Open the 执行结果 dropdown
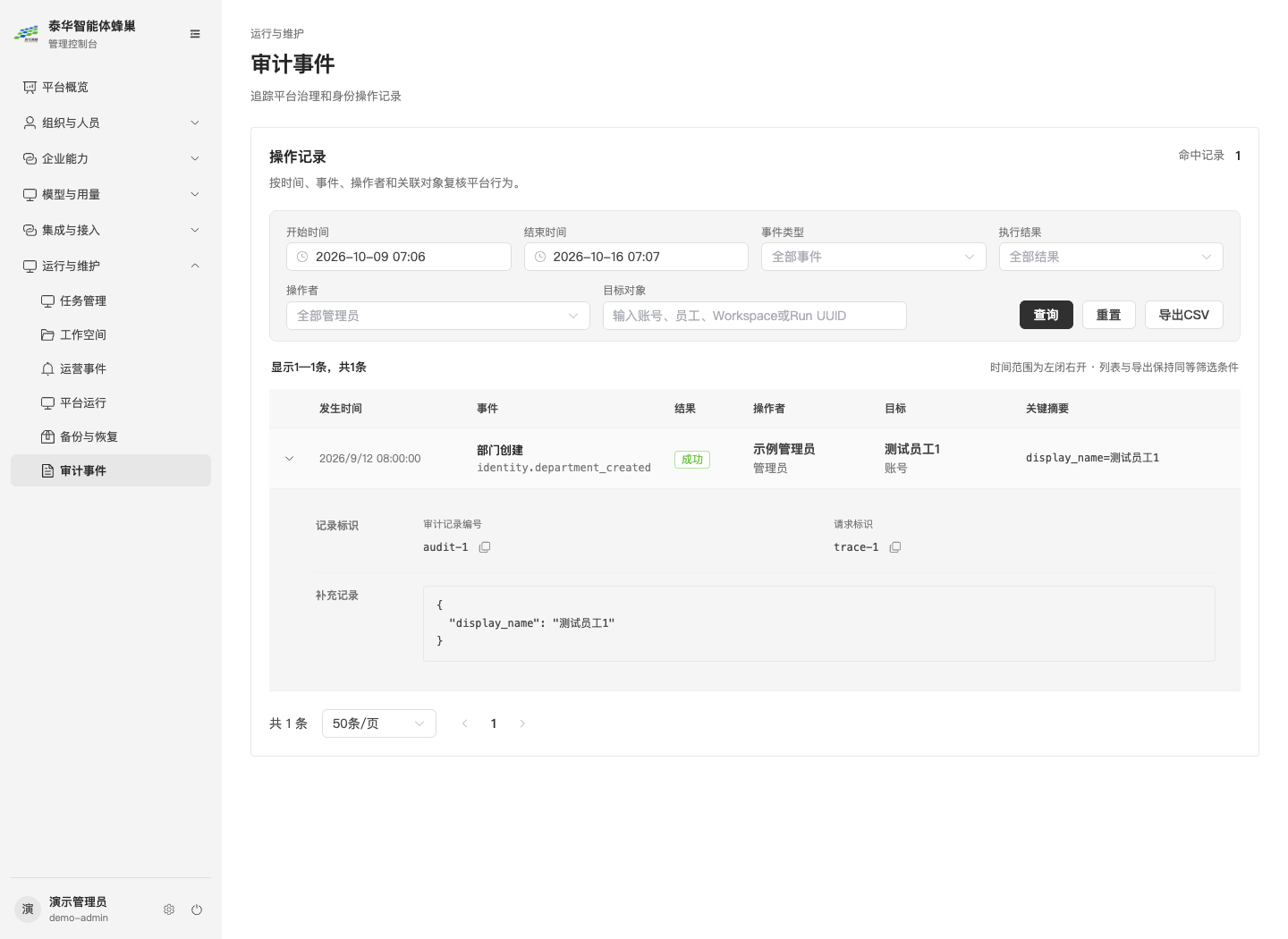This screenshot has width=1288, height=939. [x=1111, y=257]
